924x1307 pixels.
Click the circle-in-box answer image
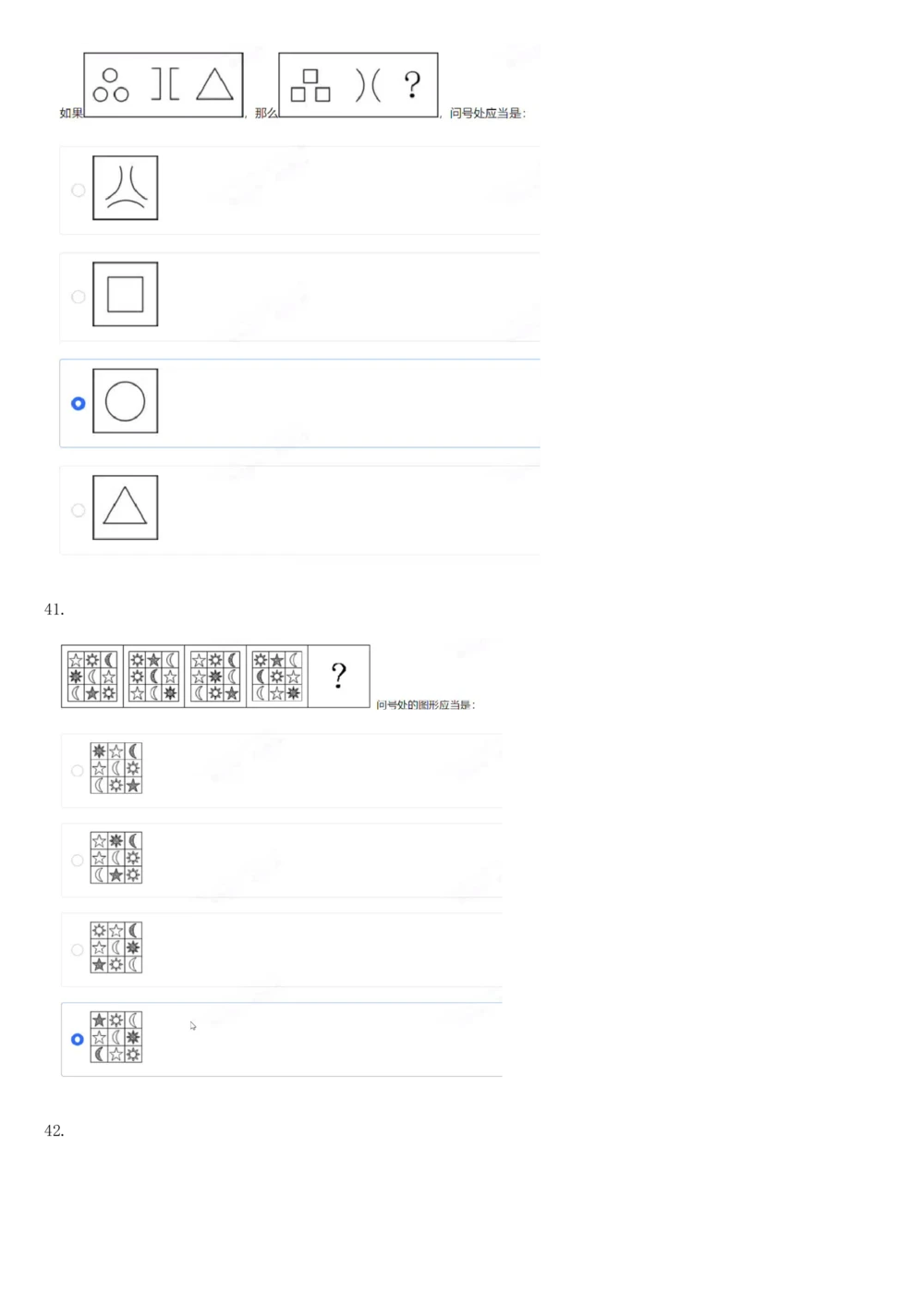click(126, 401)
